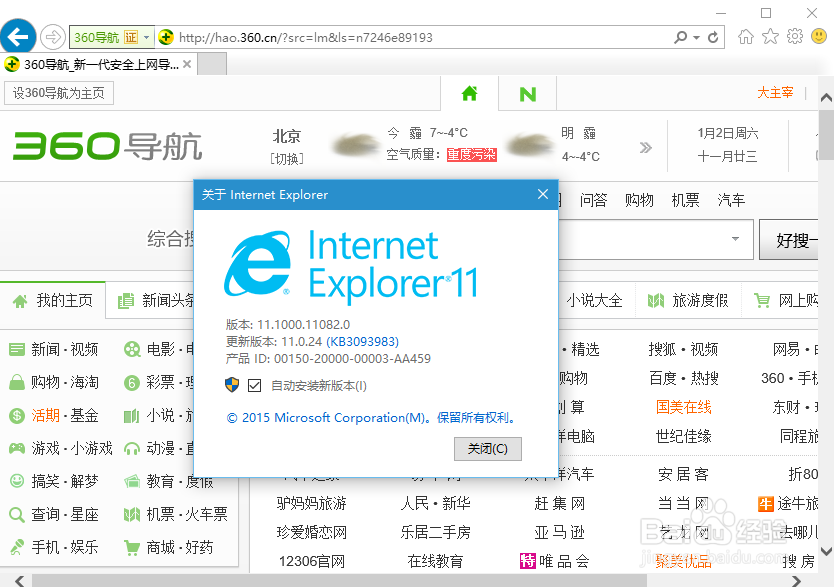Select the 问答 search category
Viewport: 834px width, 587px height.
point(593,200)
